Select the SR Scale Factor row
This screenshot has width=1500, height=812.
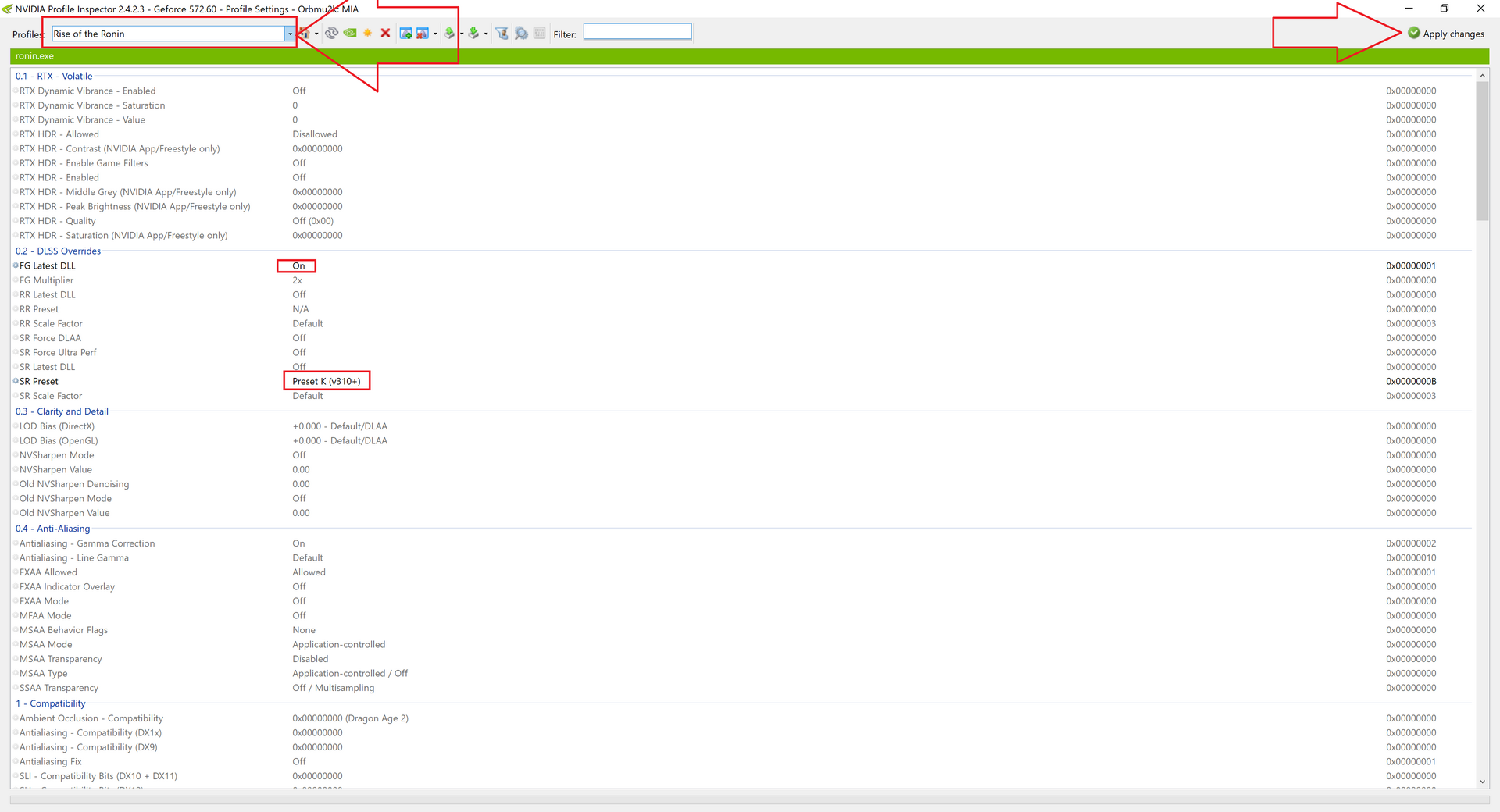coord(742,396)
